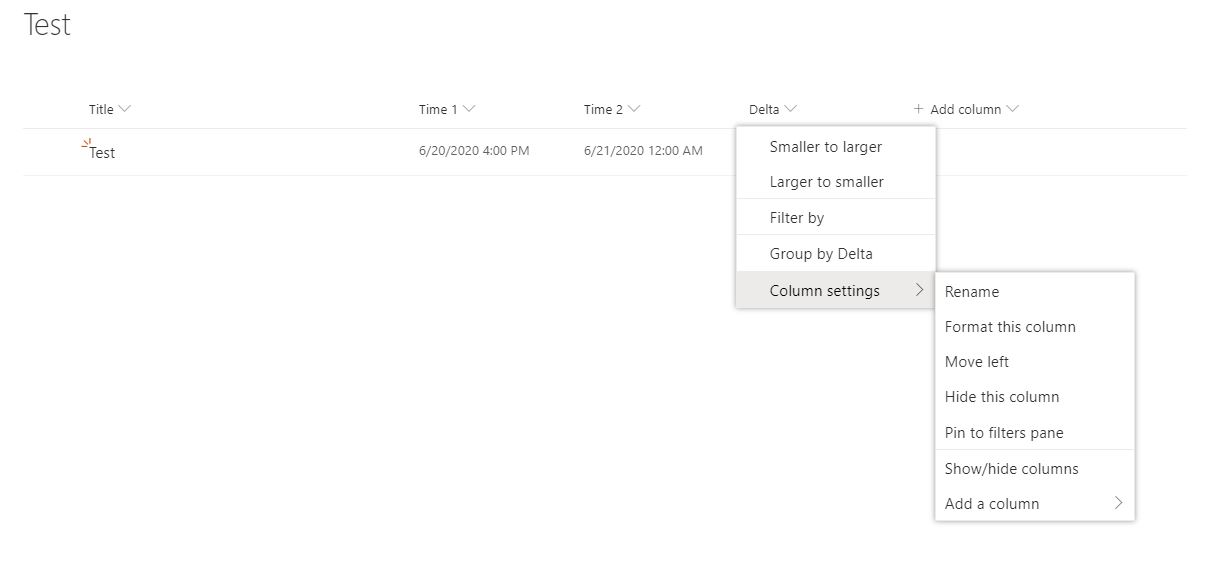Click the new-item sparkle icon beside Test
1222x580 pixels.
[x=86, y=145]
